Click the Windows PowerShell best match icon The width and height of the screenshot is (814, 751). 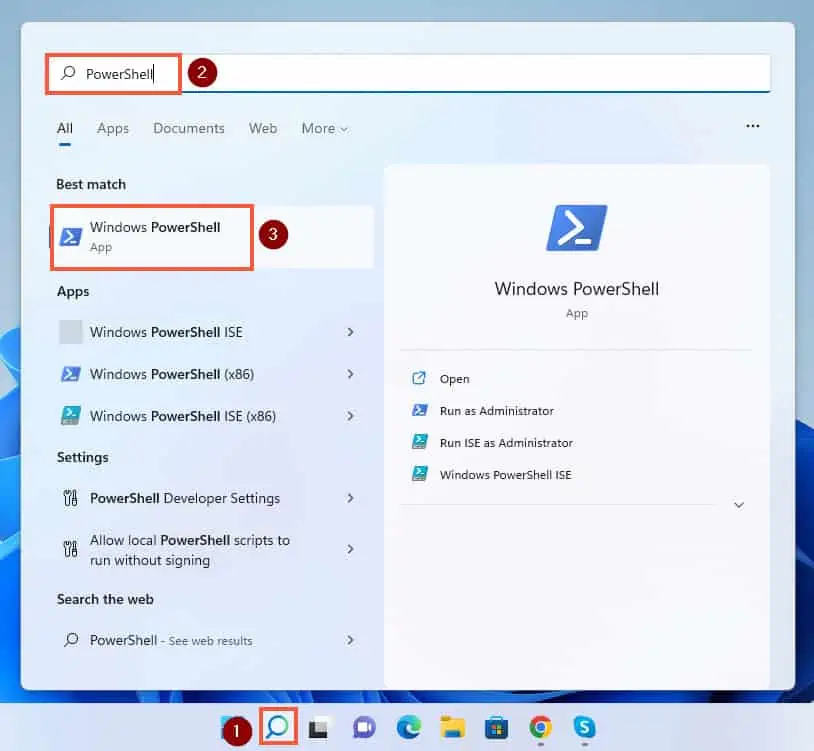(x=71, y=237)
